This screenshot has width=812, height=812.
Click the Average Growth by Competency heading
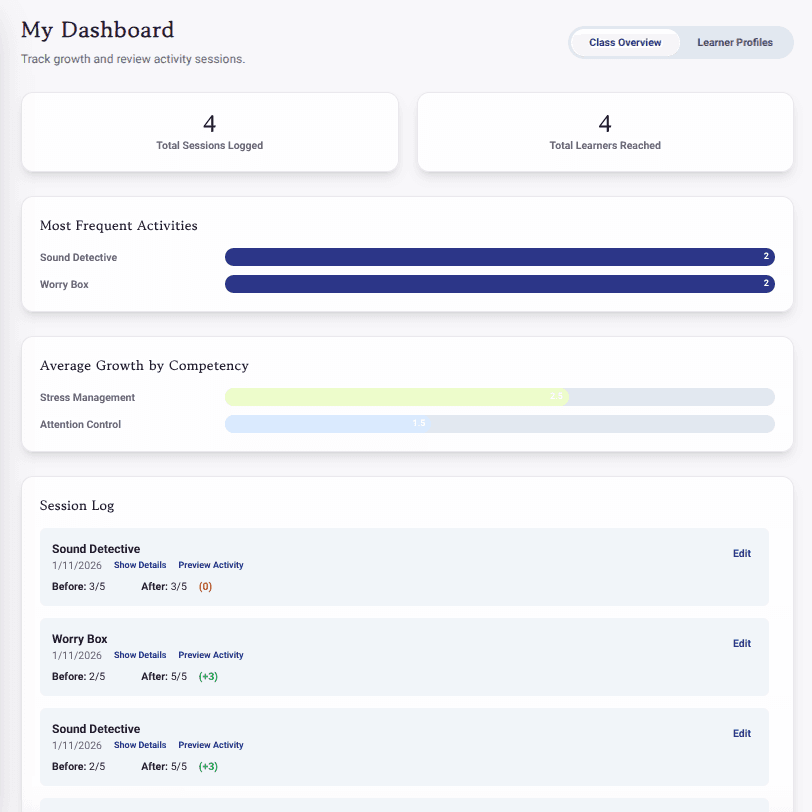[x=144, y=366]
